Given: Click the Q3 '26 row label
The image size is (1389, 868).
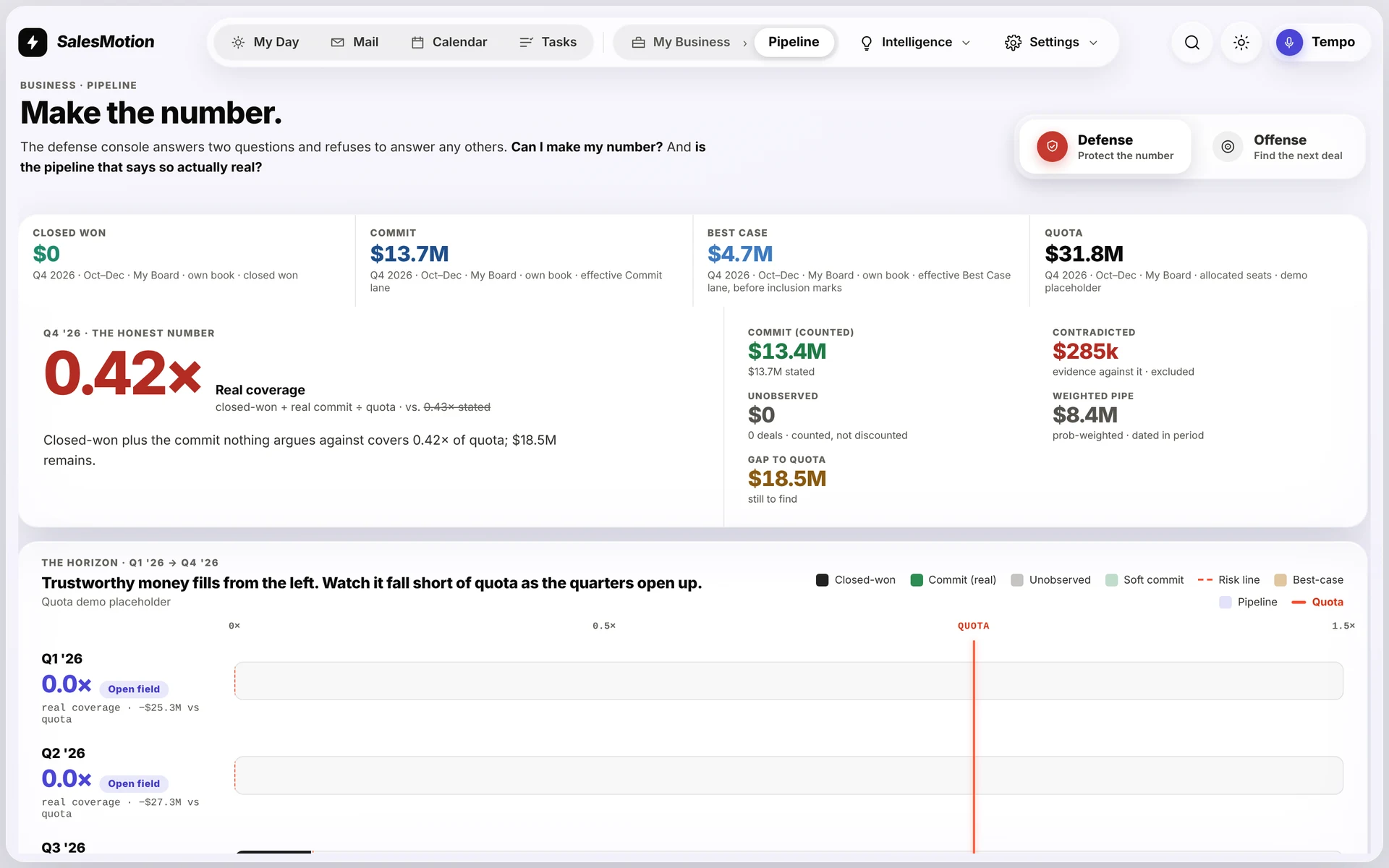Looking at the screenshot, I should click(x=64, y=848).
